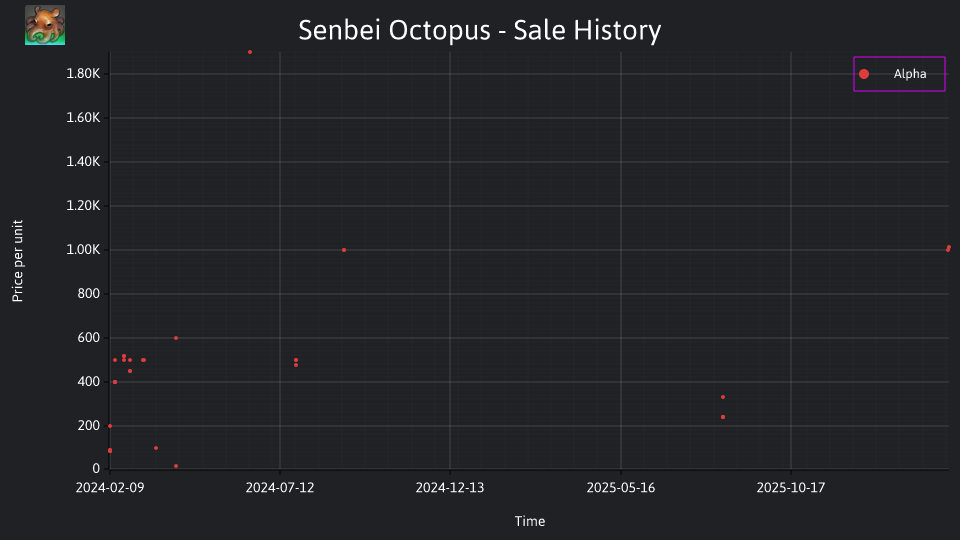
Task: Click the red Alpha legend marker
Action: pyautogui.click(x=864, y=74)
